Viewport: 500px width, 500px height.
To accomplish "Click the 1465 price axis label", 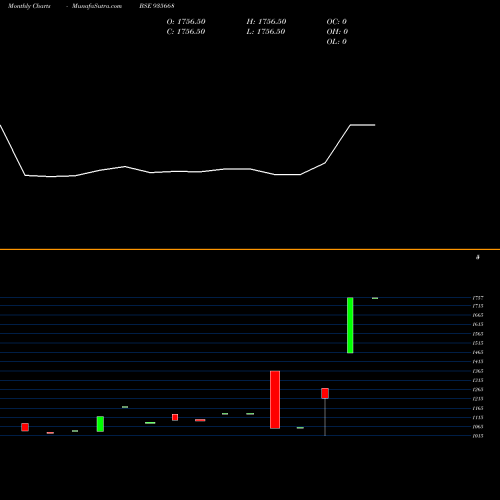I will click(478, 352).
